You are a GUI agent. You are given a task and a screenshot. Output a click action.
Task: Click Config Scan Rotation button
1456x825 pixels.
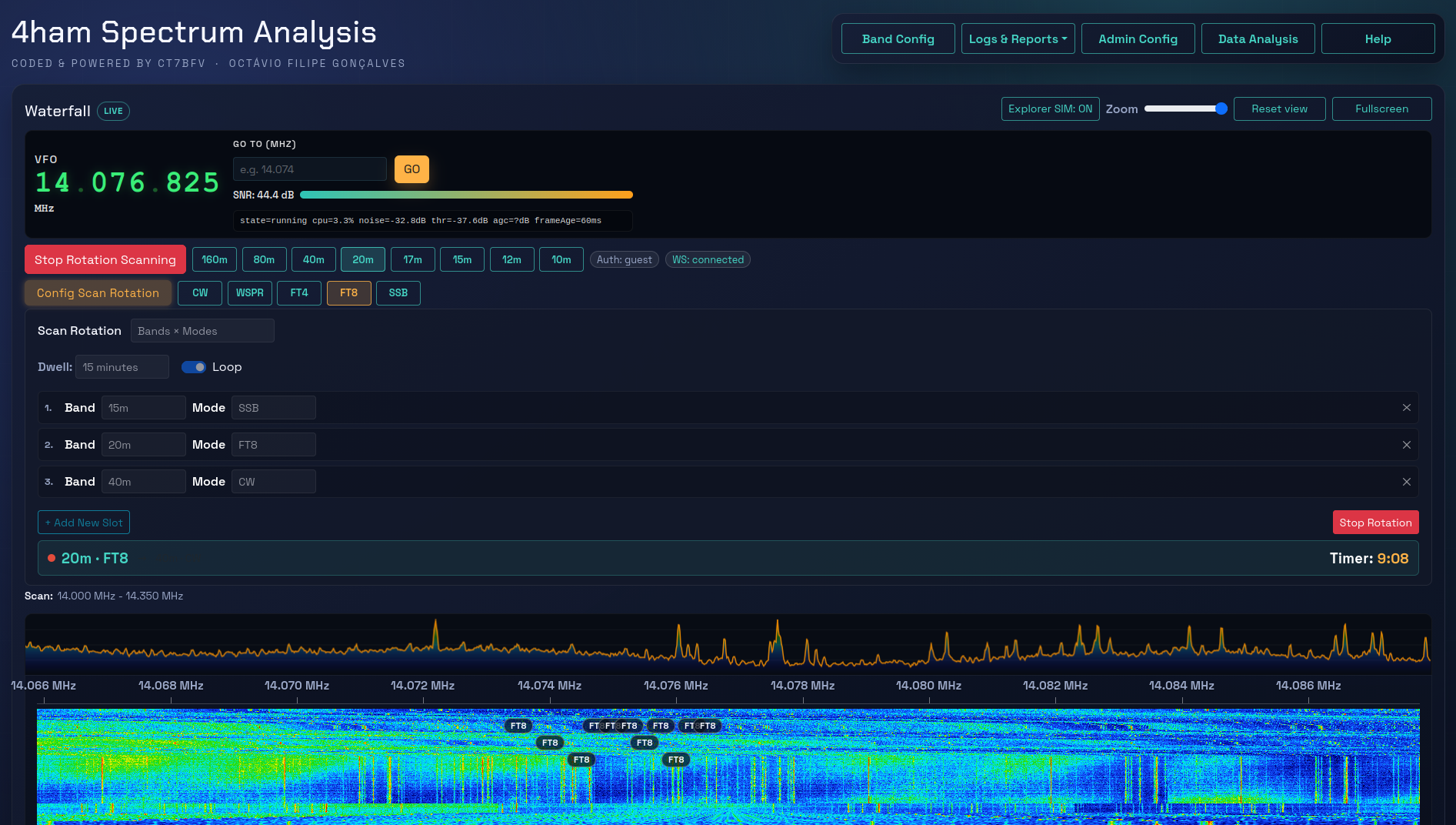click(98, 293)
